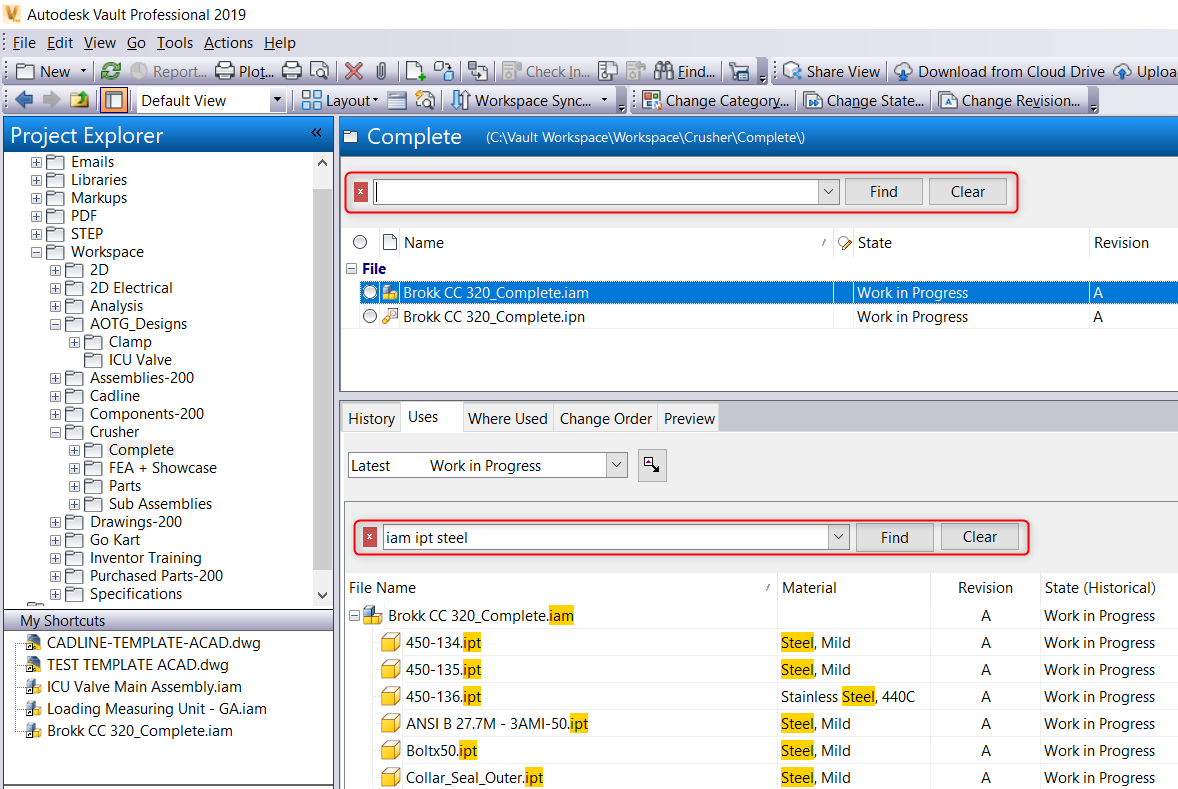Click the Download from Cloud Drive icon
Image resolution: width=1178 pixels, height=789 pixels.
click(903, 71)
